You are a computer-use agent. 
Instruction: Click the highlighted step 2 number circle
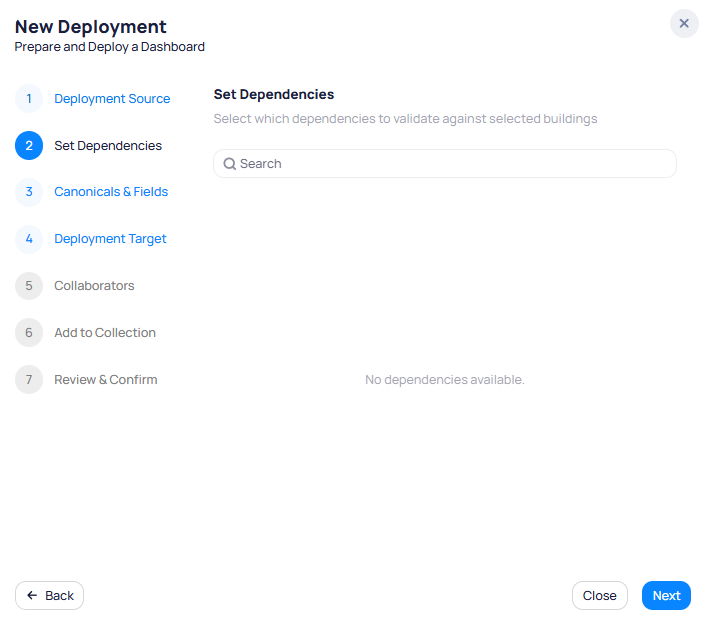tap(29, 146)
